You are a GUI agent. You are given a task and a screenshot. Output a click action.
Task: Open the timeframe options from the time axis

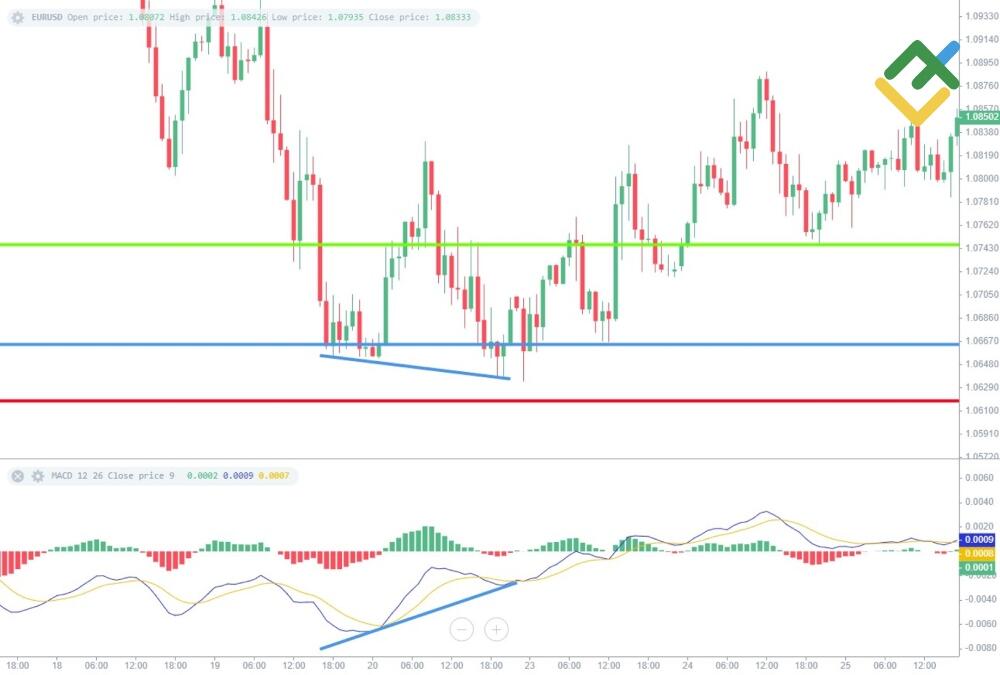(500, 663)
